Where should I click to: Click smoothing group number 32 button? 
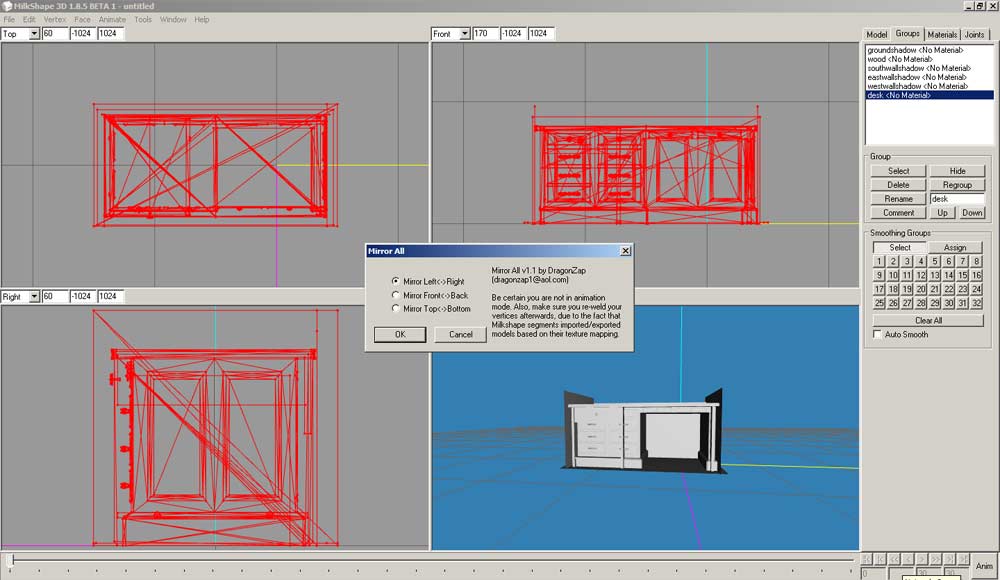click(976, 303)
